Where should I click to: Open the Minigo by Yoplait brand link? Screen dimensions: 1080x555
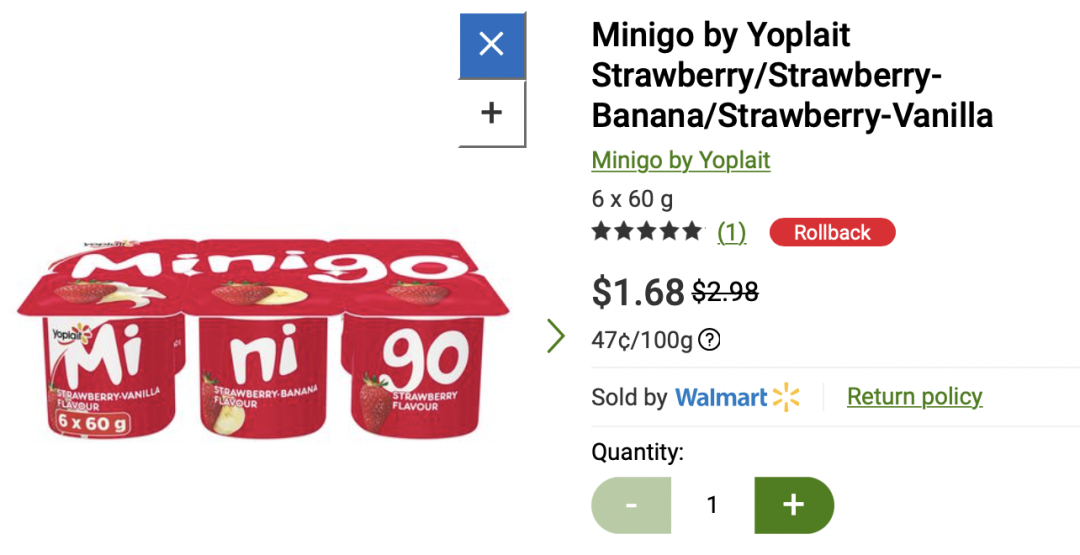click(x=680, y=160)
